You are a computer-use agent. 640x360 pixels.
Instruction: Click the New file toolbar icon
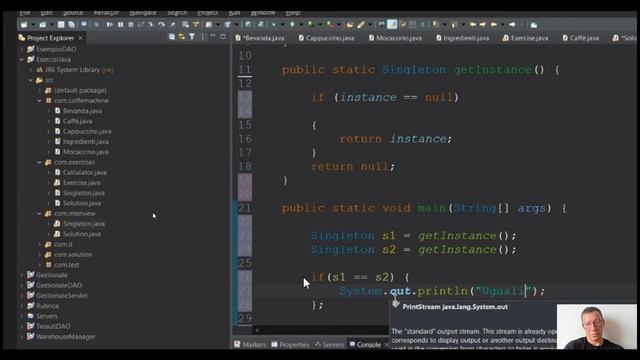click(x=24, y=25)
